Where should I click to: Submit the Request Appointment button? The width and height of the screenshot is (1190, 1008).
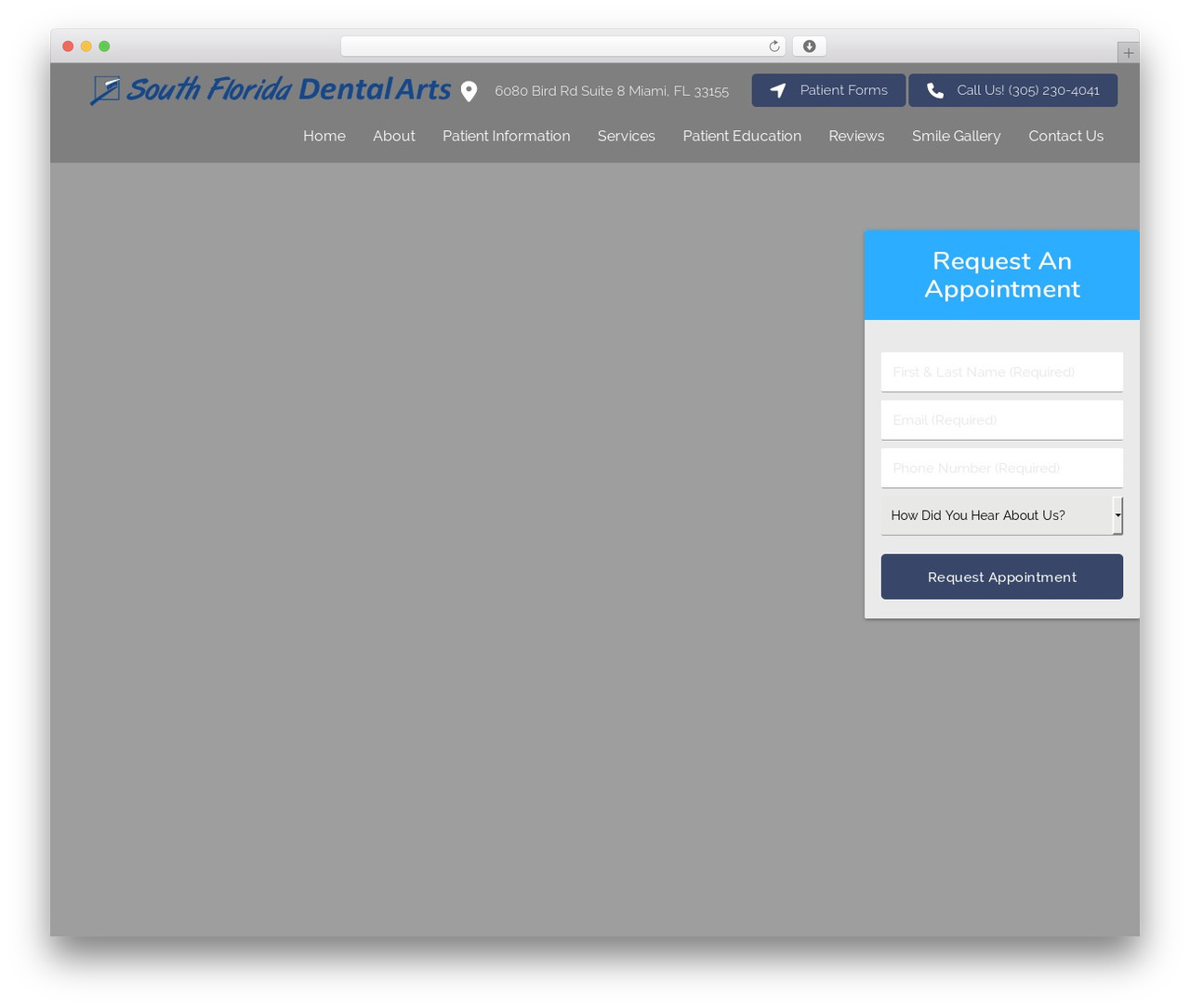(1002, 577)
